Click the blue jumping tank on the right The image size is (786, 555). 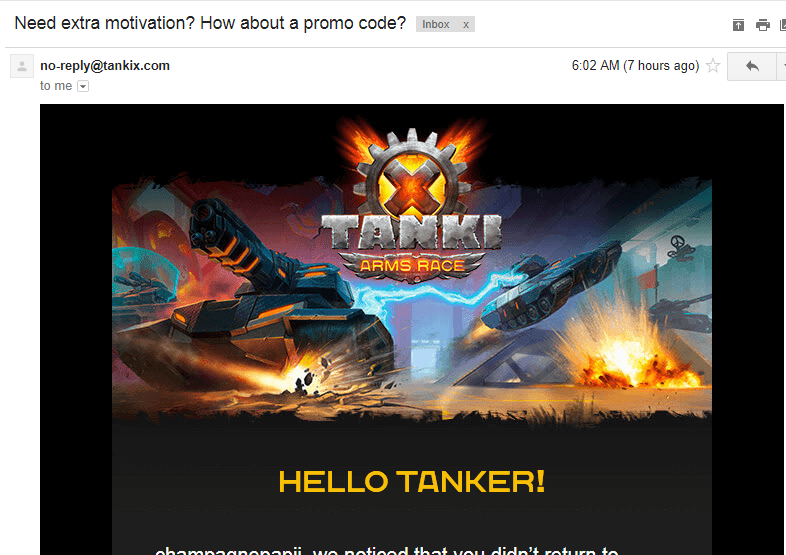coord(551,286)
